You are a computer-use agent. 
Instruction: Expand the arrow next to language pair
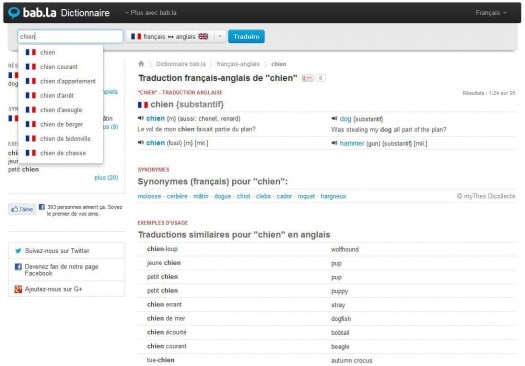click(x=220, y=36)
